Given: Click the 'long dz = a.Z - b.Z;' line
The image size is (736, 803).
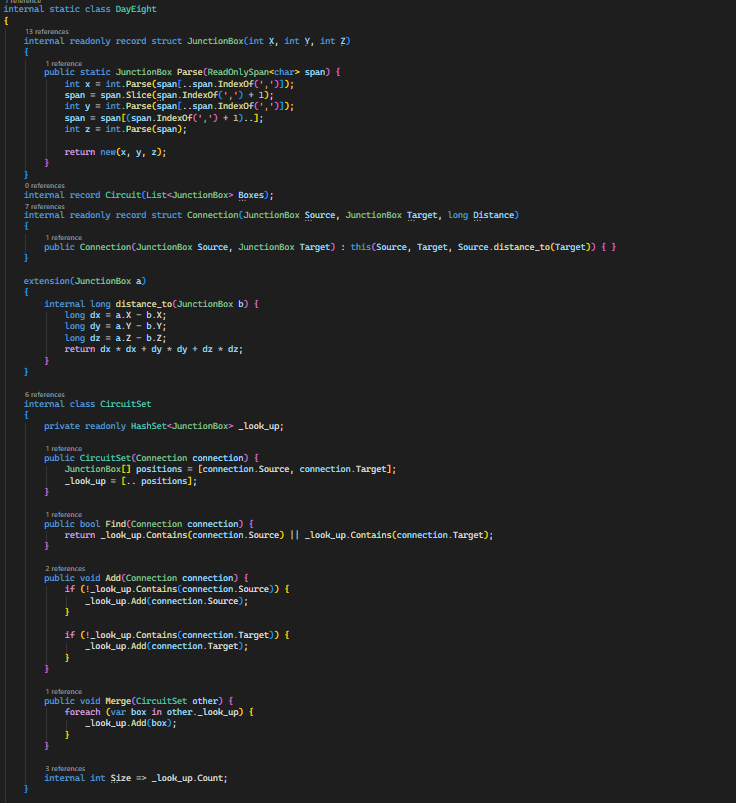Looking at the screenshot, I should (x=115, y=338).
